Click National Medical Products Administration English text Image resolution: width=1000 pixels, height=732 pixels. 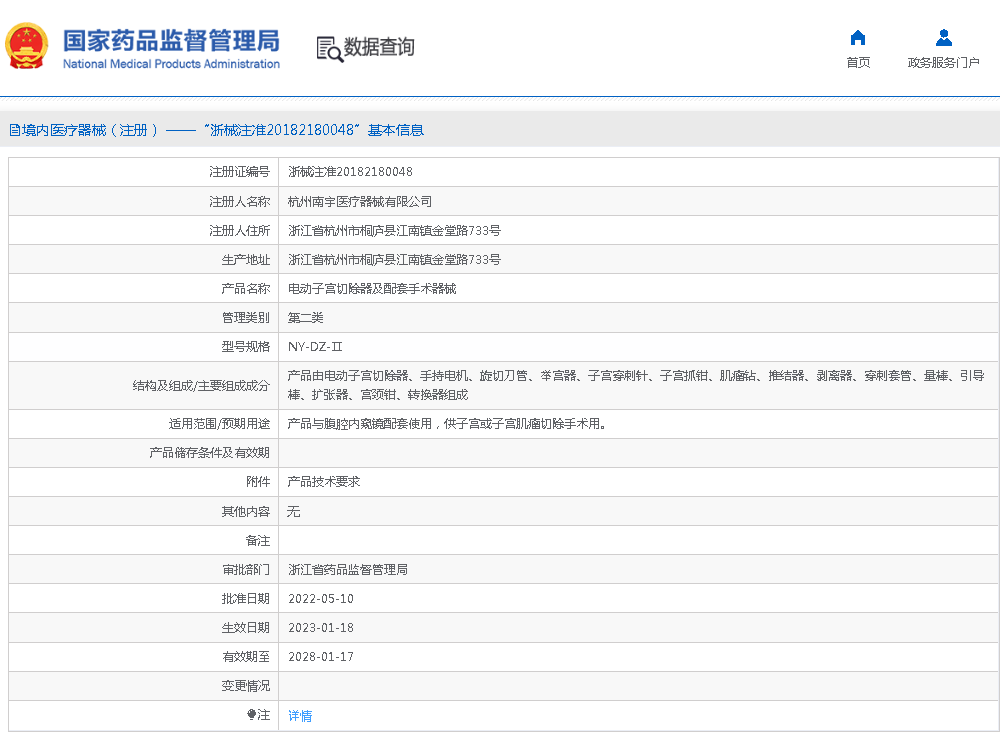171,64
